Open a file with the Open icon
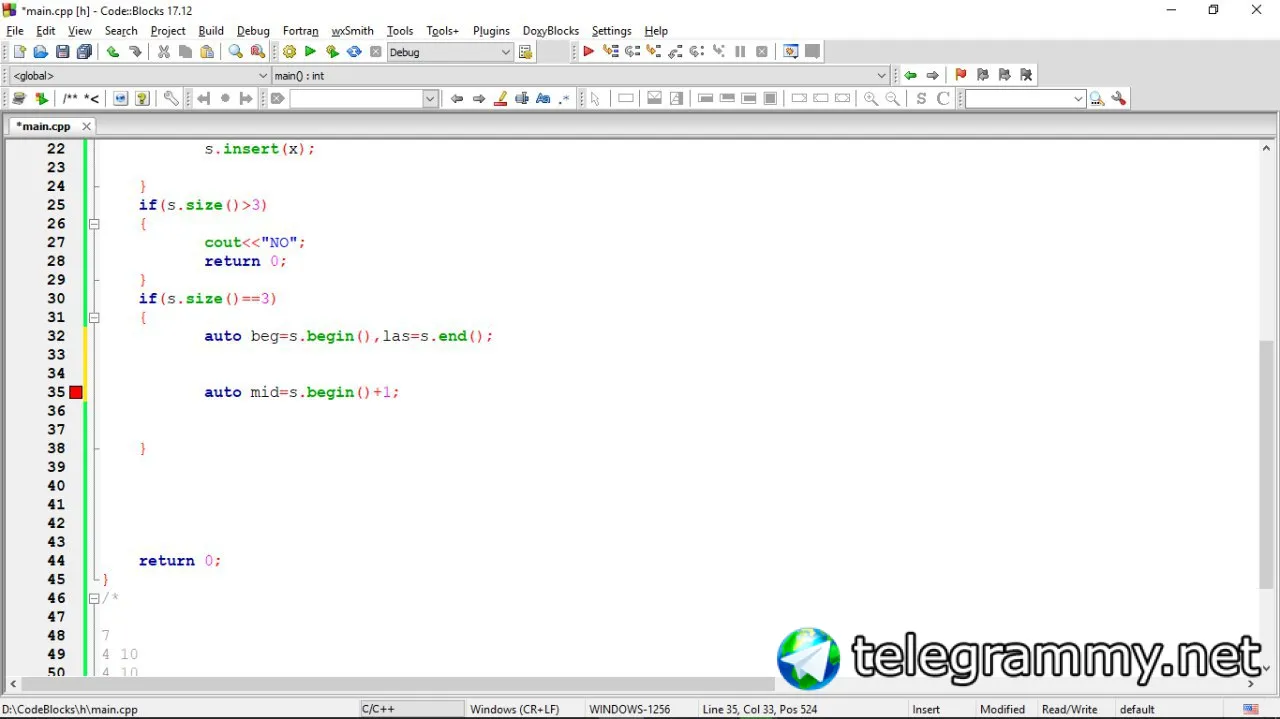The width and height of the screenshot is (1280, 719). click(41, 52)
